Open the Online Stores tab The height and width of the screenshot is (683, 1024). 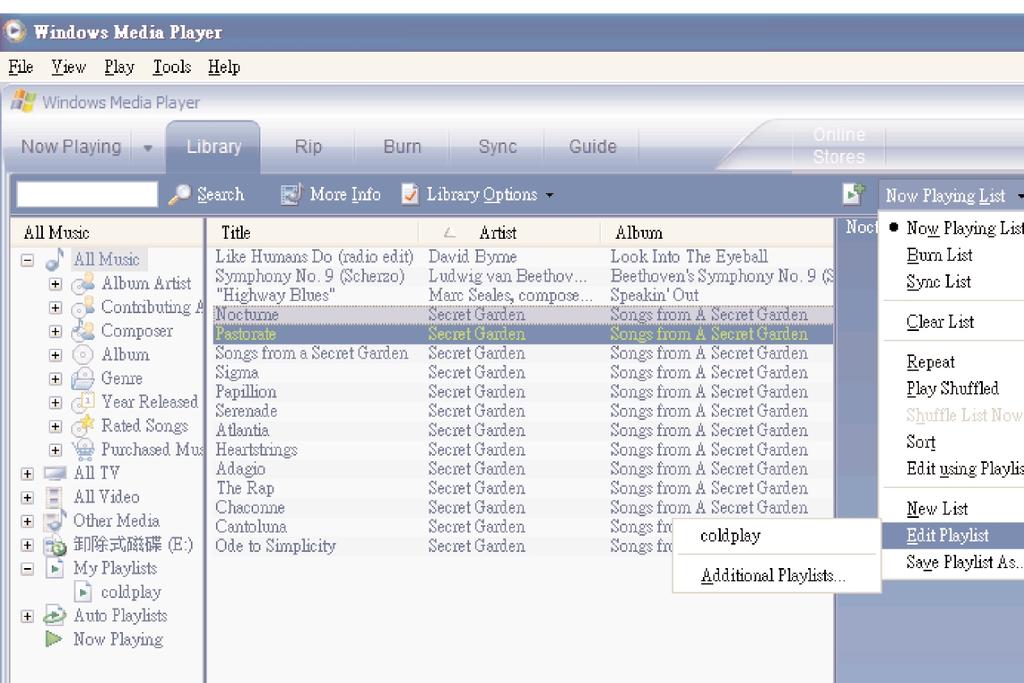pos(839,146)
